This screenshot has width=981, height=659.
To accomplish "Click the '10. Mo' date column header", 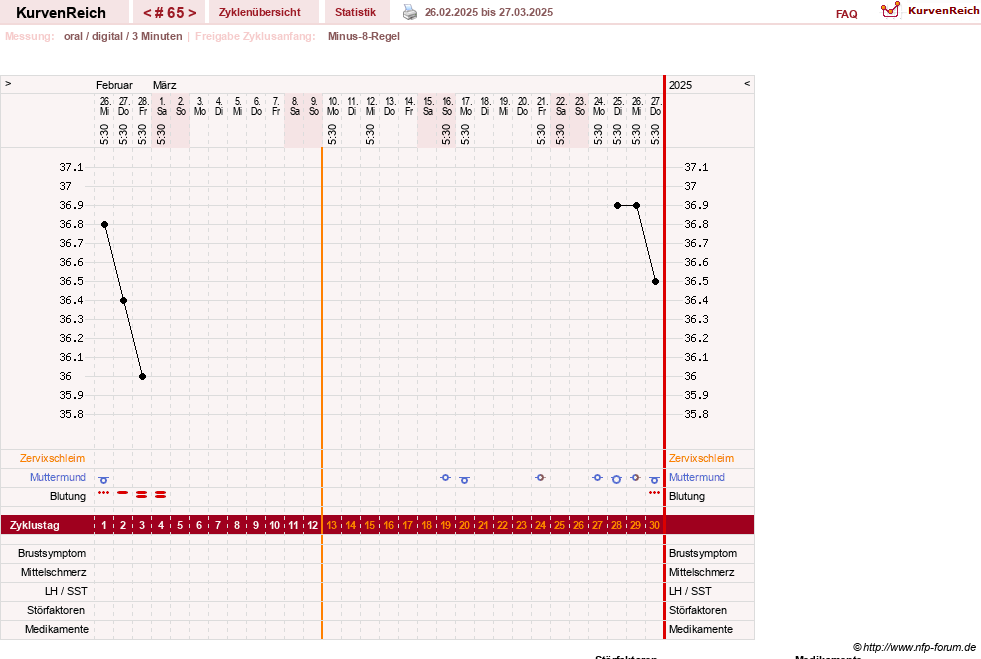I will click(333, 106).
